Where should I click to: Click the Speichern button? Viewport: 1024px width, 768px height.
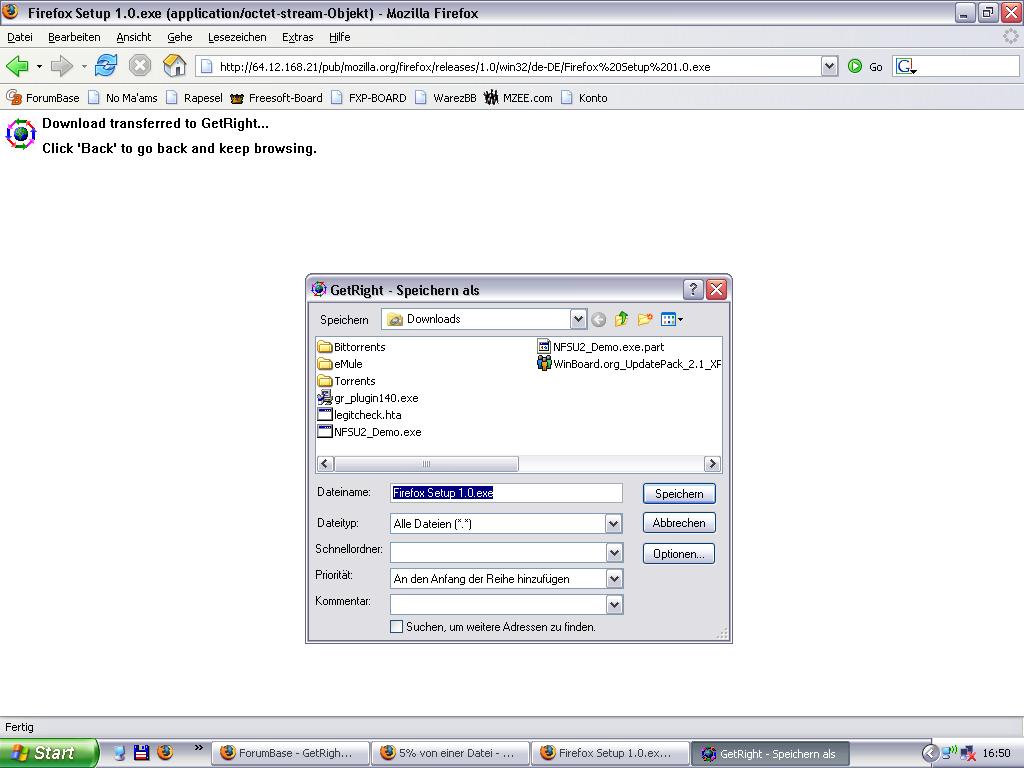(x=679, y=494)
